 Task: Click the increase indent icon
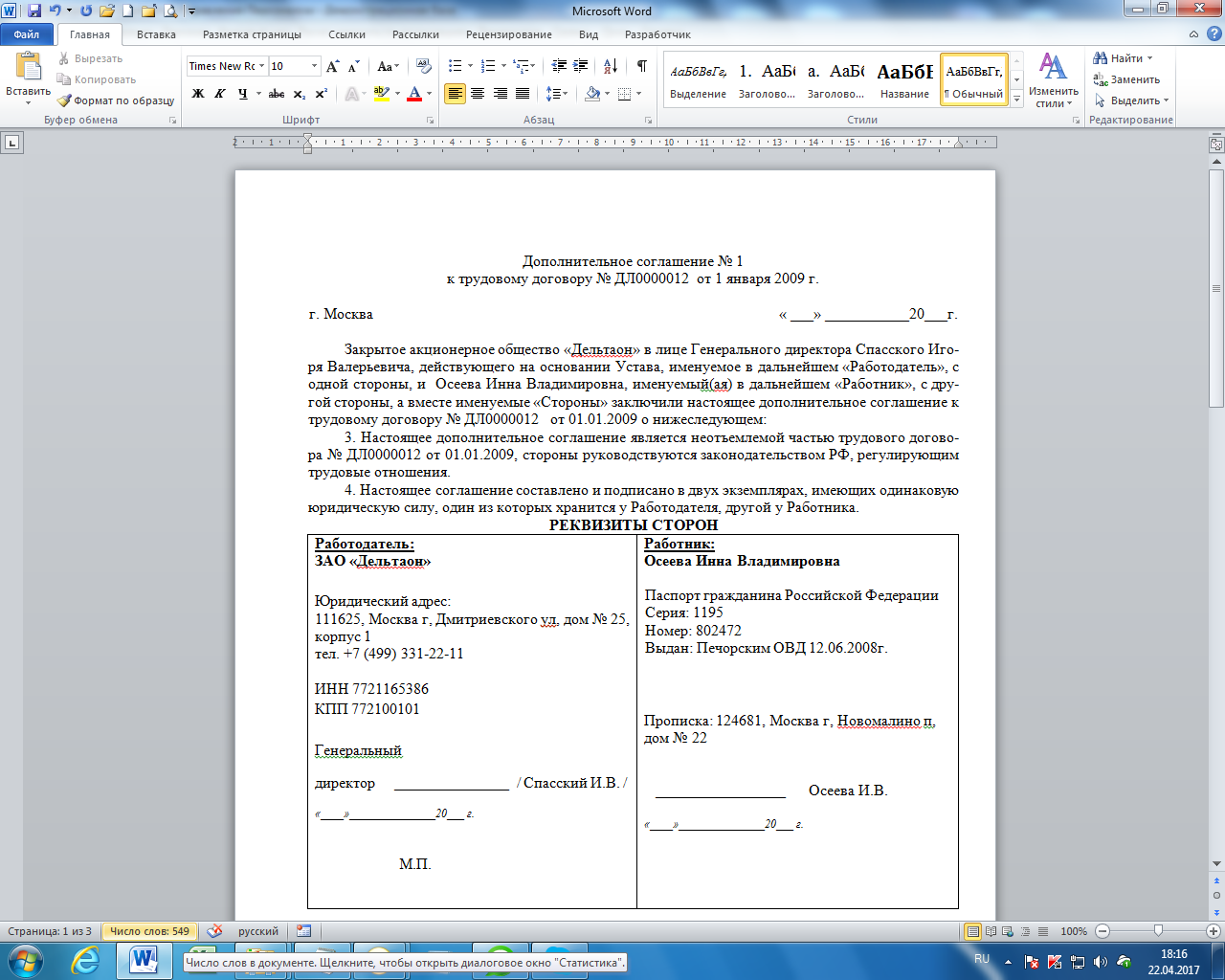[x=581, y=66]
